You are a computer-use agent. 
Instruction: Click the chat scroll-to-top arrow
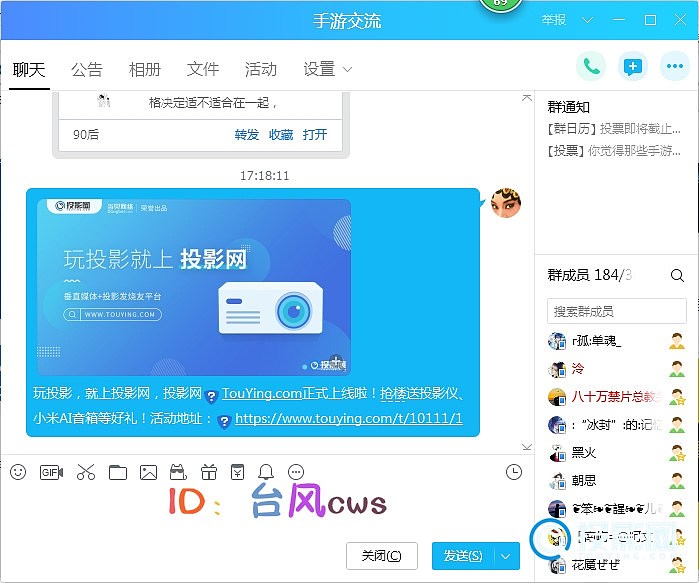(527, 98)
